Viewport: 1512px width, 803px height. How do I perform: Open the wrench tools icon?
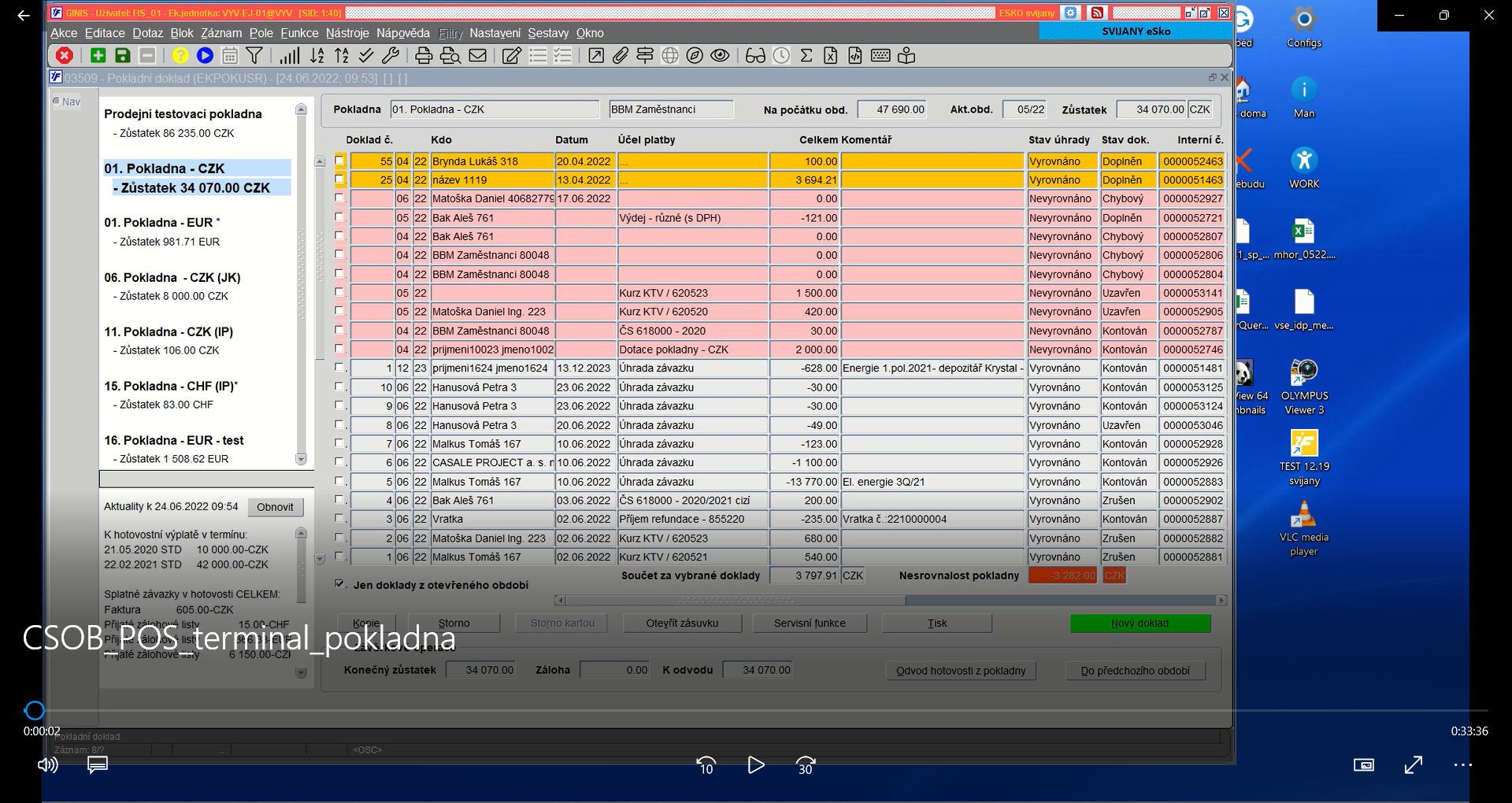click(391, 55)
